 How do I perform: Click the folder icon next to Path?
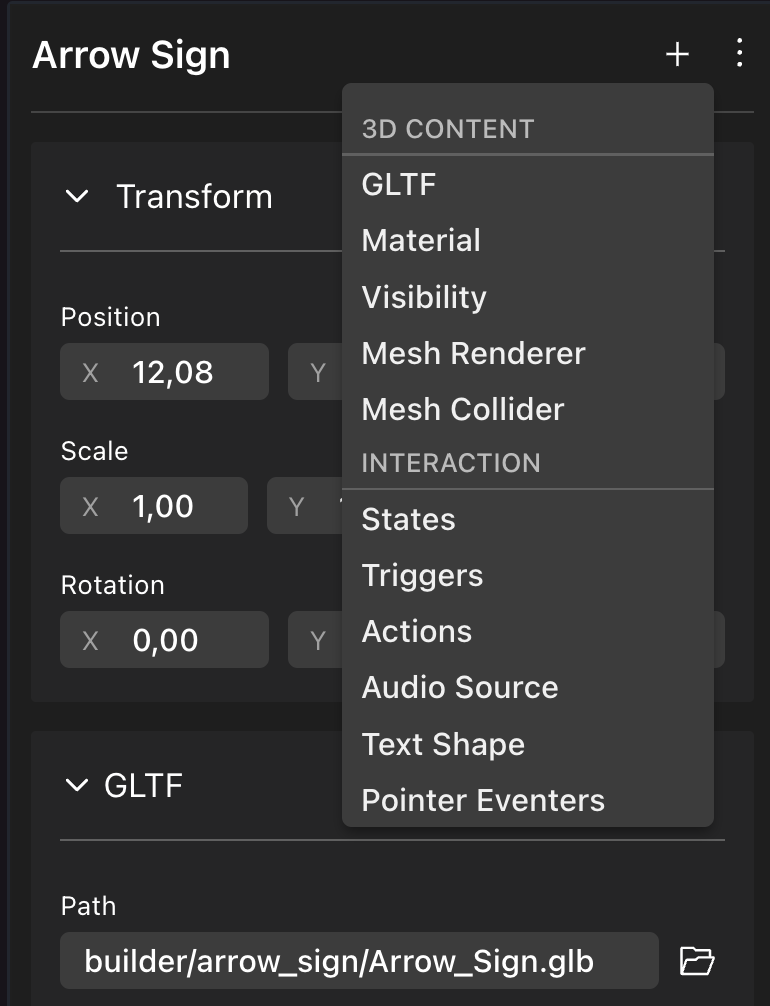(x=697, y=961)
